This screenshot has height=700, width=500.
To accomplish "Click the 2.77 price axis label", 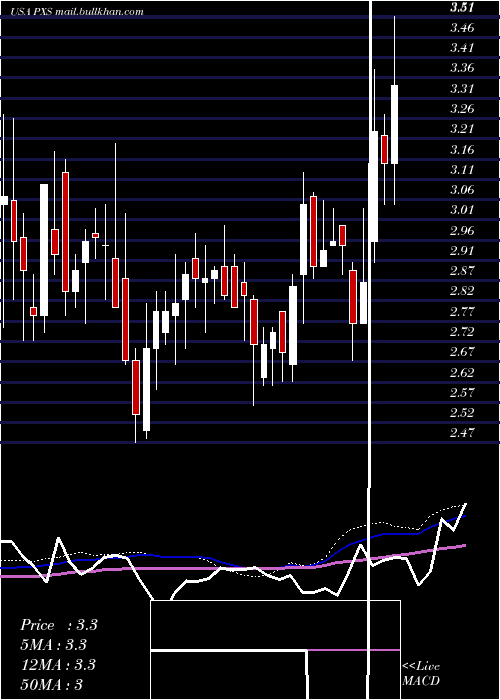I will [x=462, y=311].
